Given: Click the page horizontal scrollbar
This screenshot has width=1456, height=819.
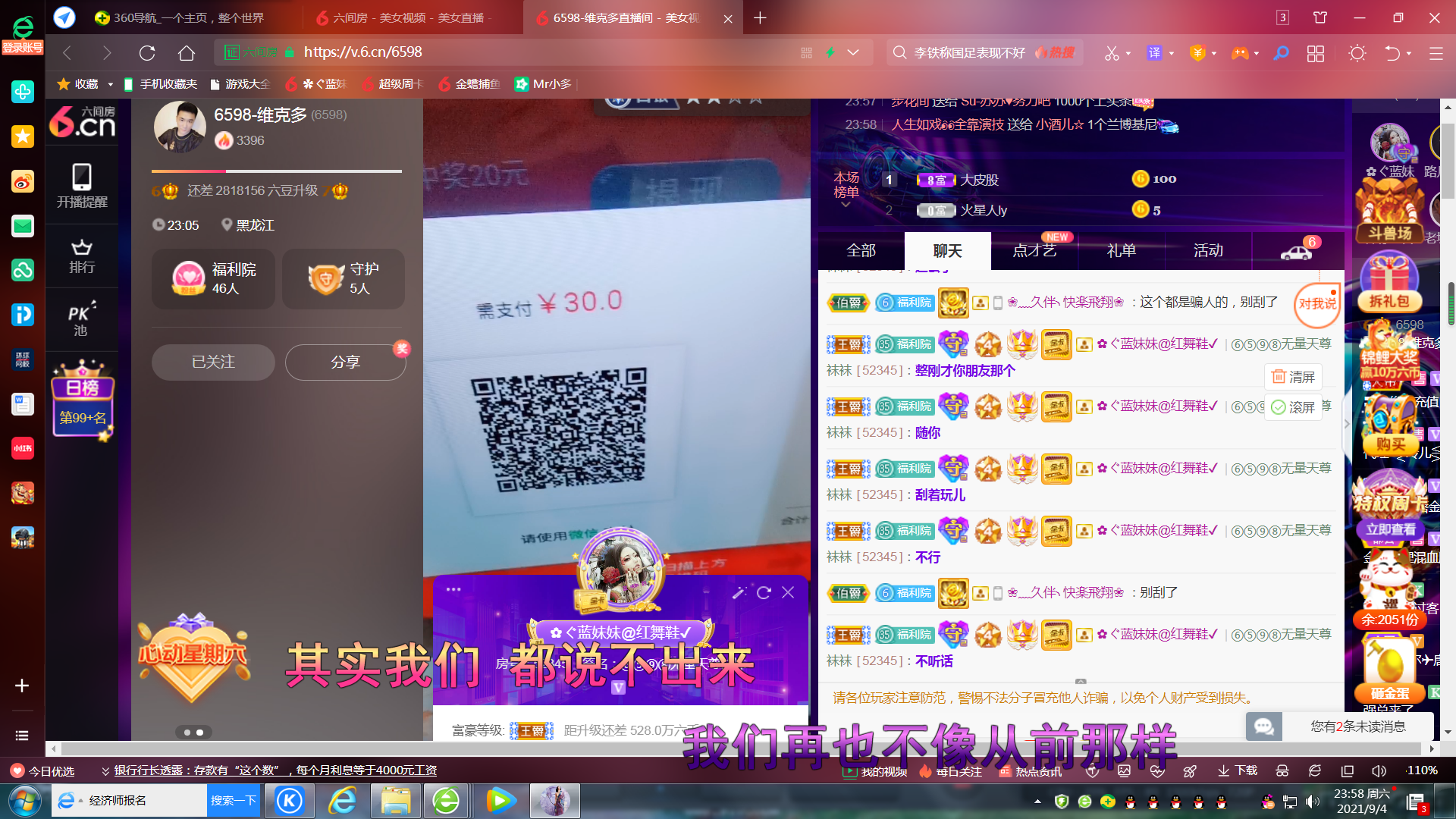Looking at the screenshot, I should pyautogui.click(x=742, y=748).
